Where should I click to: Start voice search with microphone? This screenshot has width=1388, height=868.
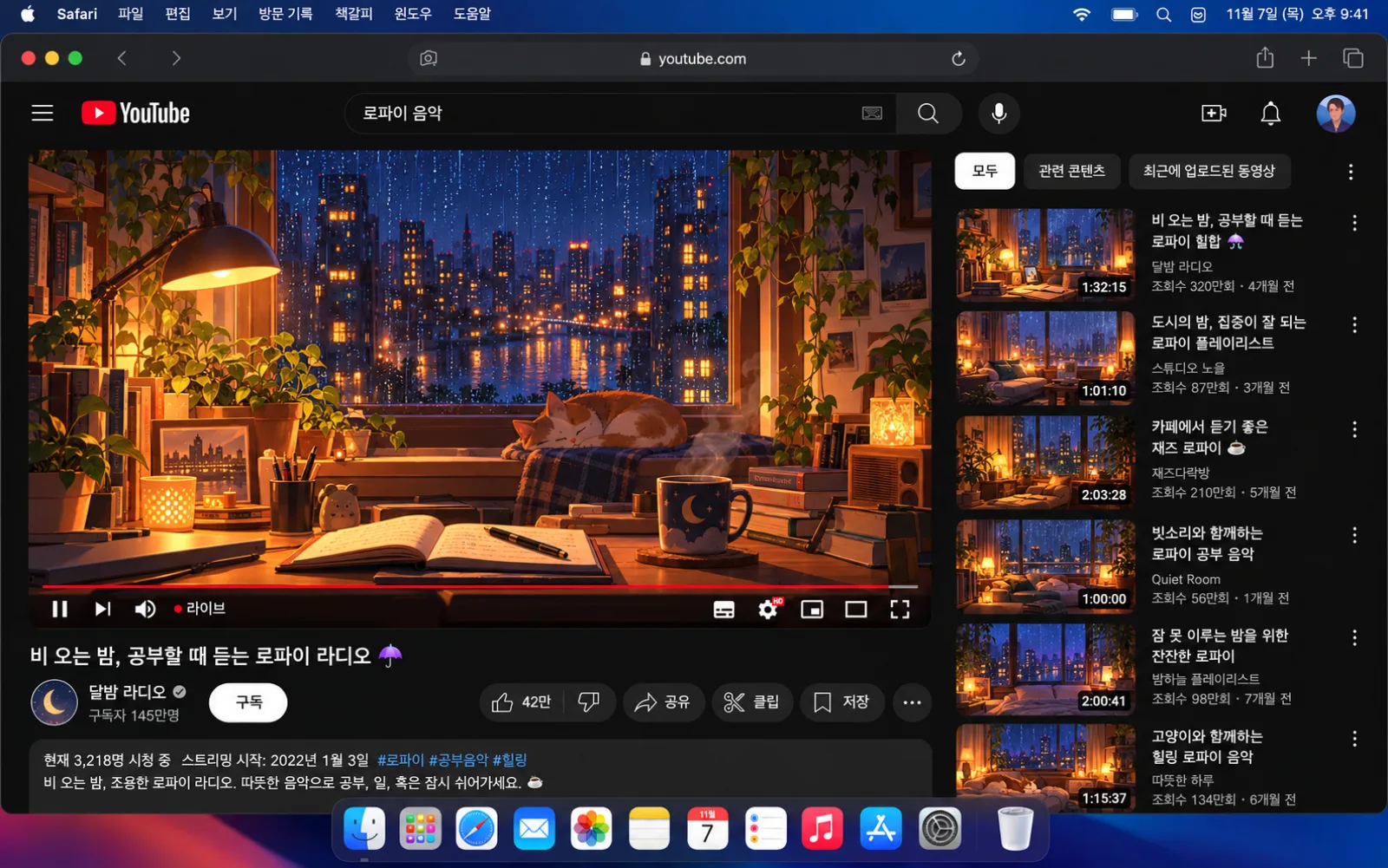pyautogui.click(x=999, y=114)
